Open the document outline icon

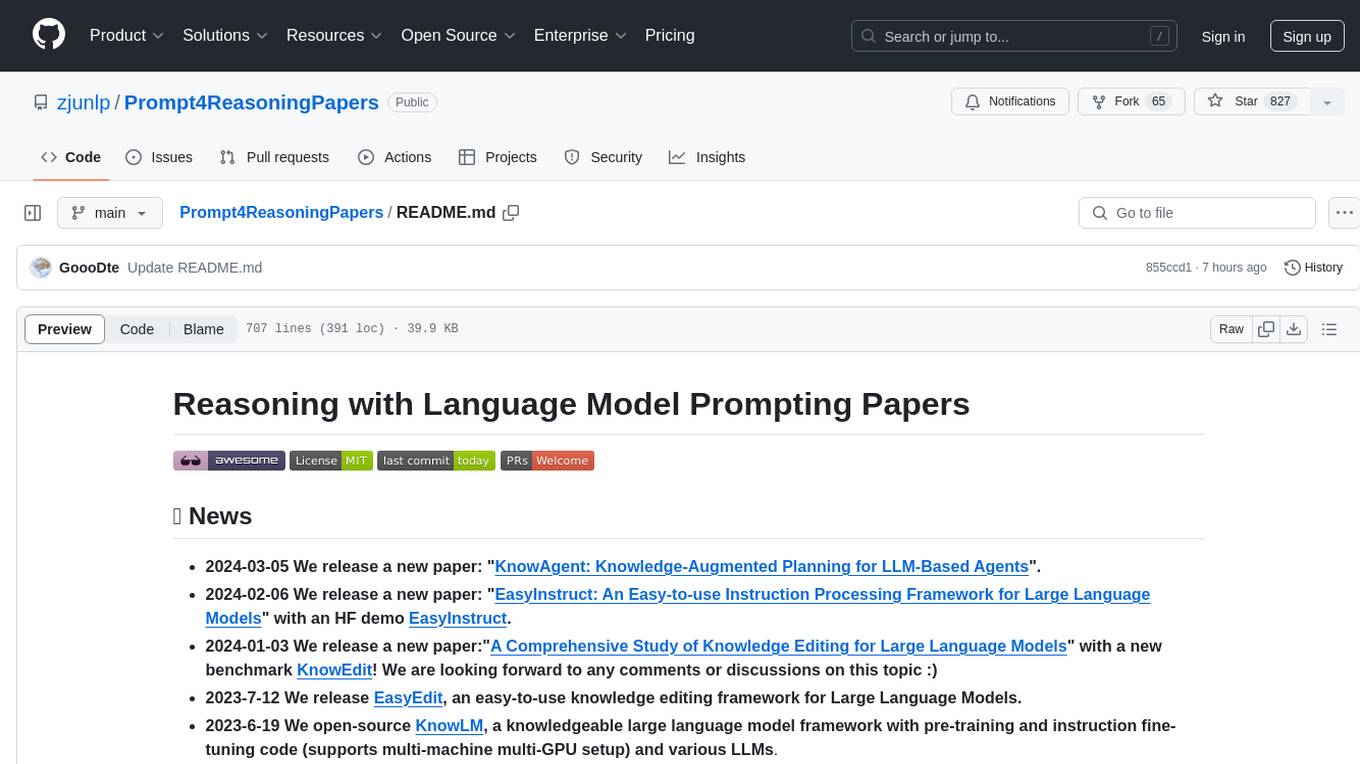[x=1329, y=329]
